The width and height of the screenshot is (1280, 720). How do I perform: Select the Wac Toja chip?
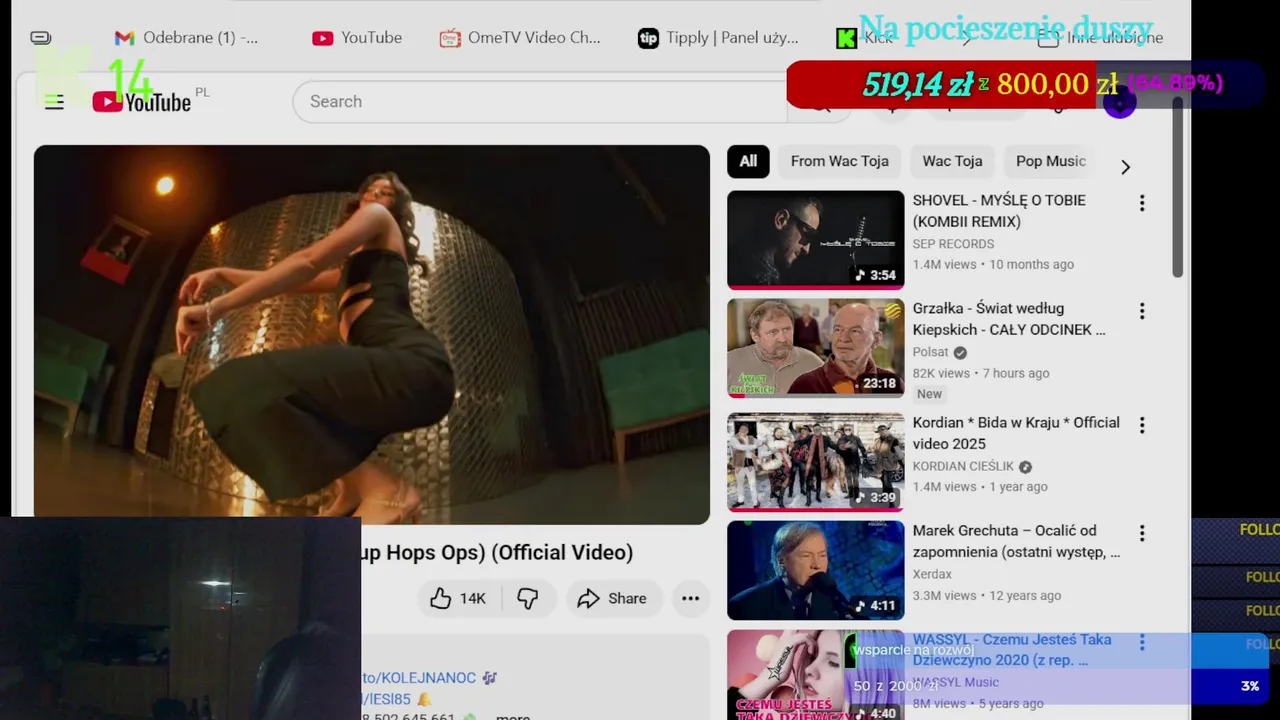tap(952, 161)
